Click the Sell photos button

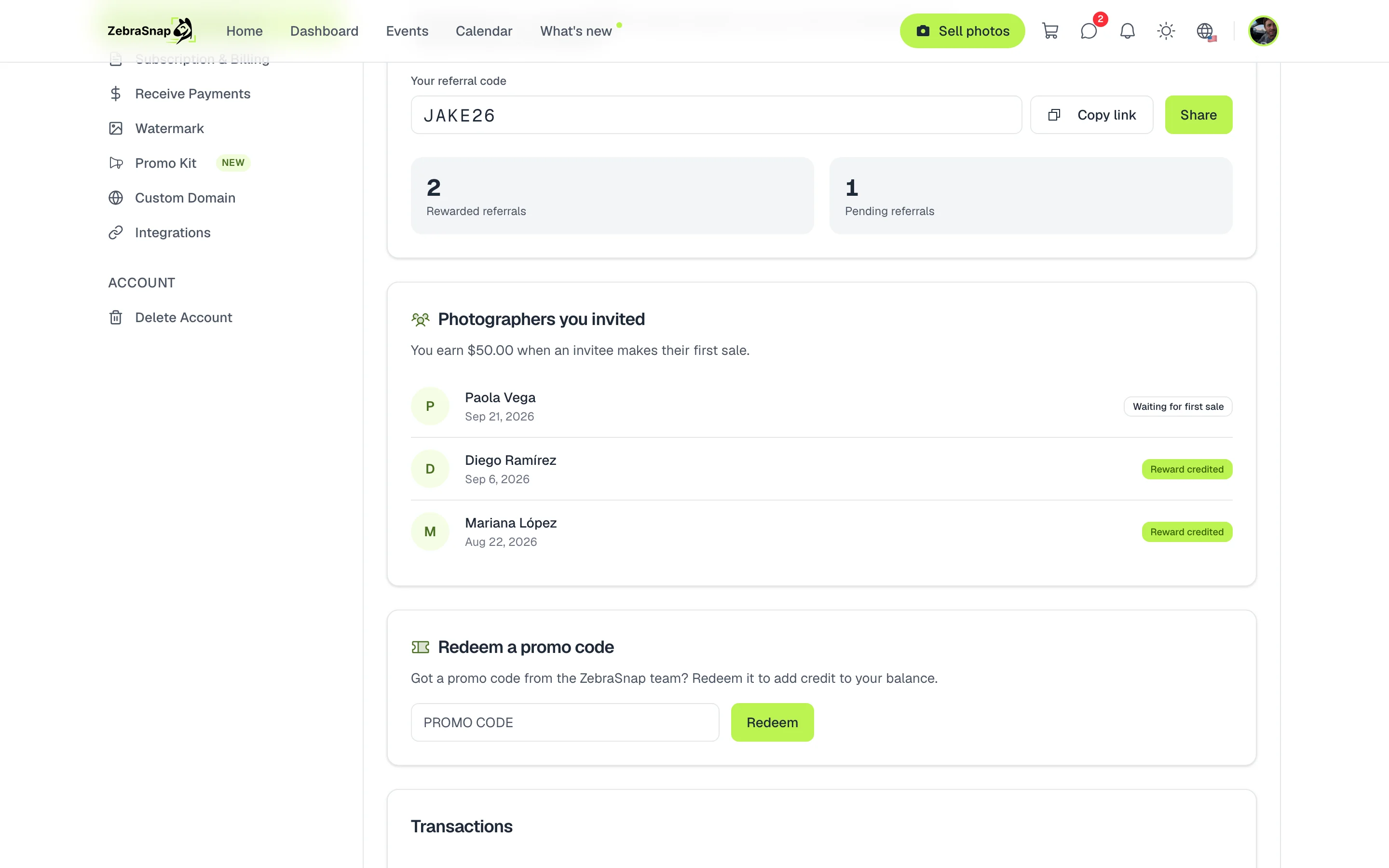962,31
